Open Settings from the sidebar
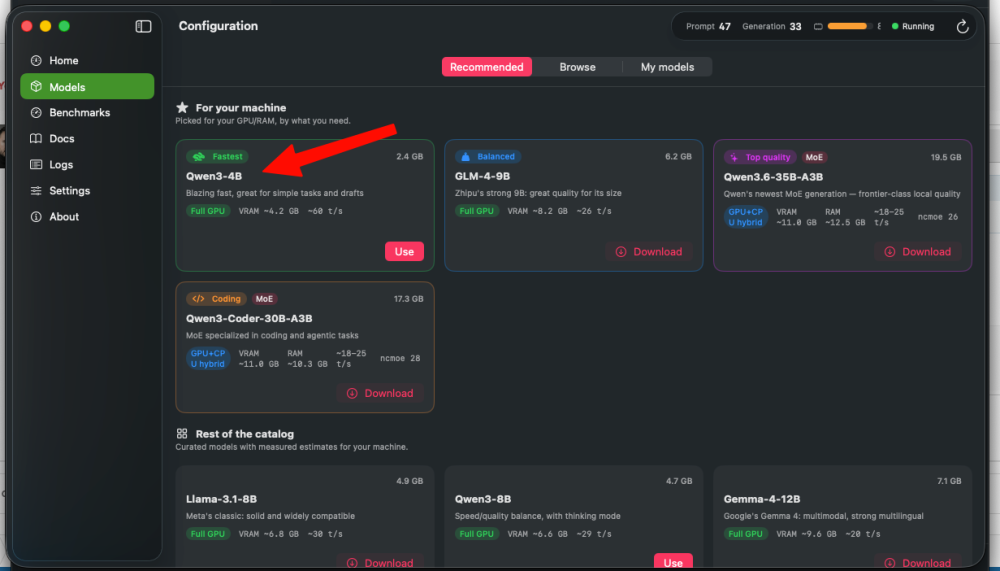The image size is (1000, 571). [87, 191]
